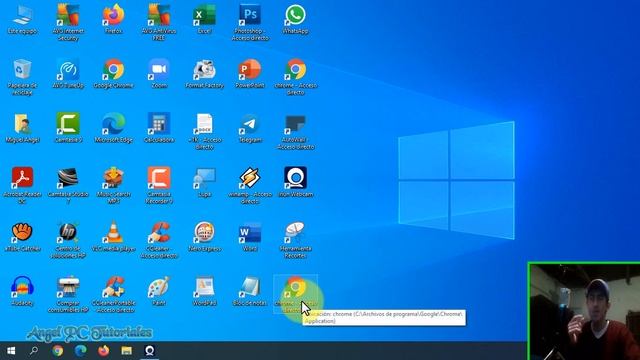Launch the Camtasia 9 shortcut
640x360 pixels.
click(68, 128)
